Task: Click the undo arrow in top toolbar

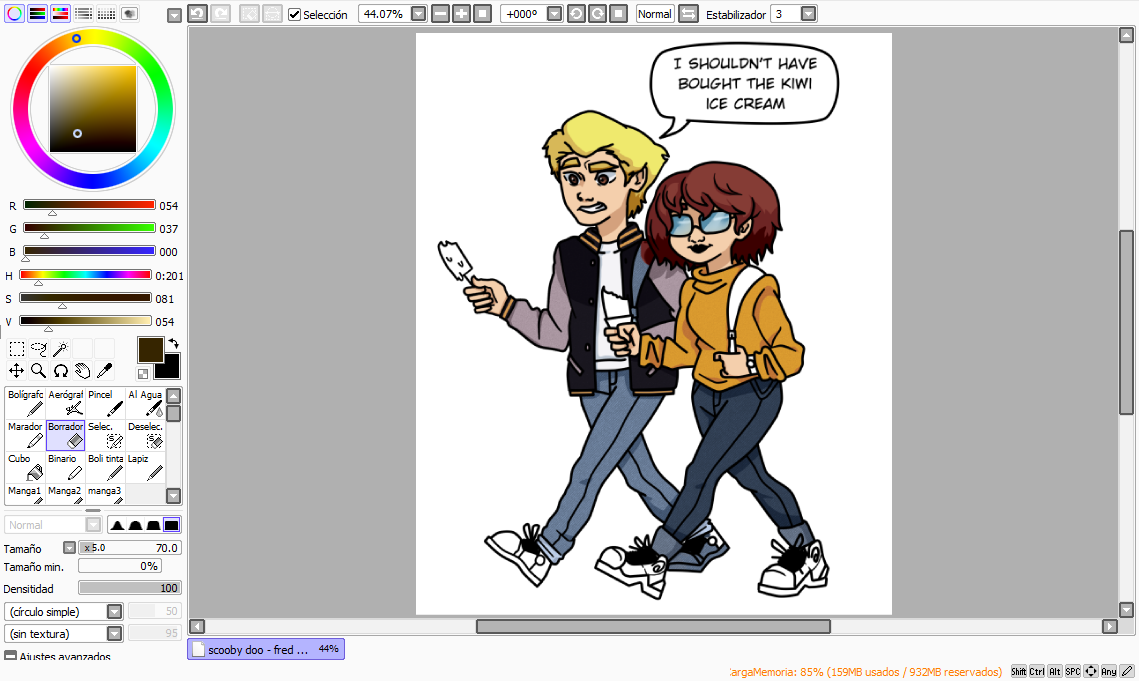Action: 198,14
